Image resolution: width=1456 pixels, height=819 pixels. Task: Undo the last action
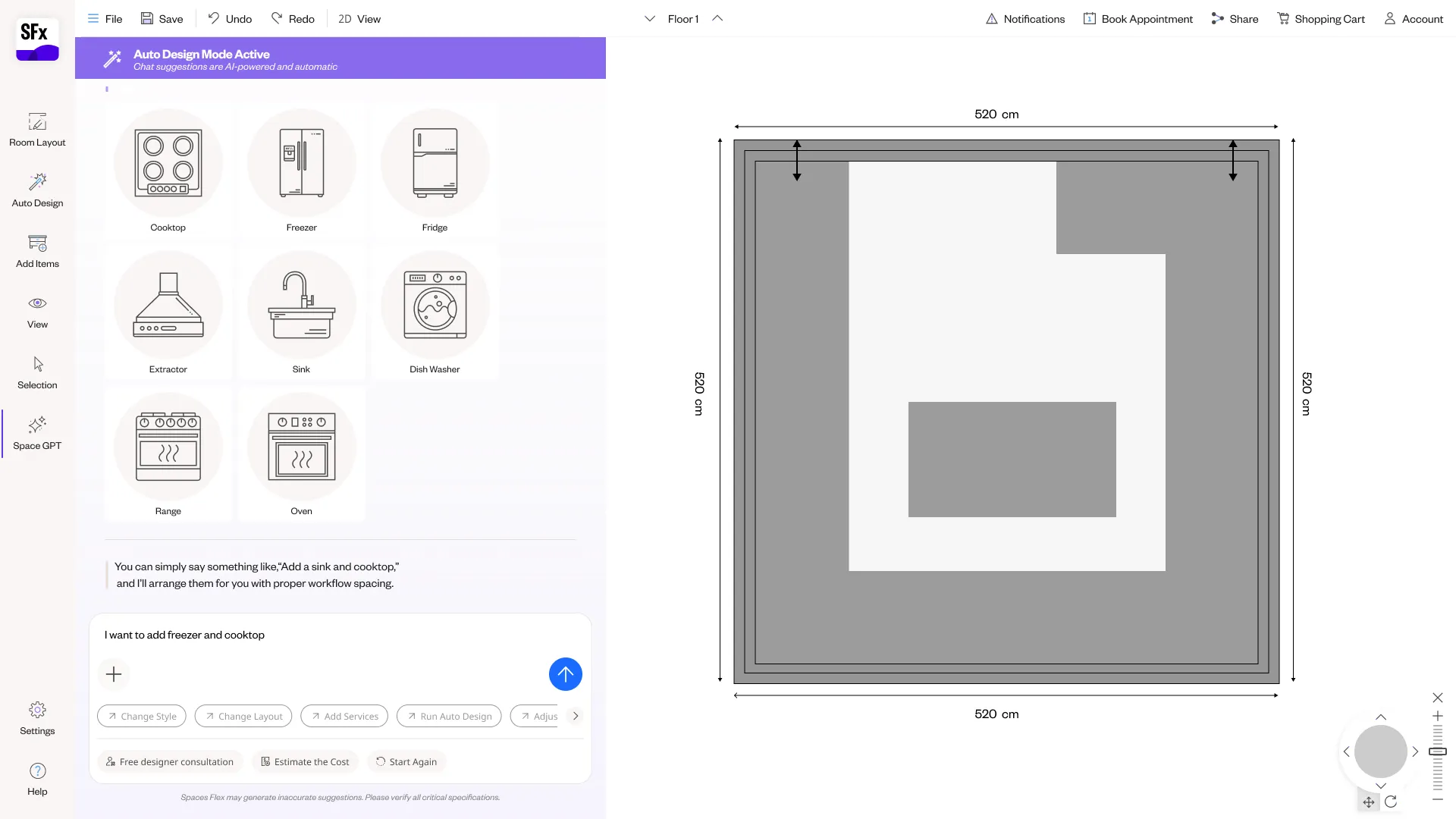click(230, 19)
